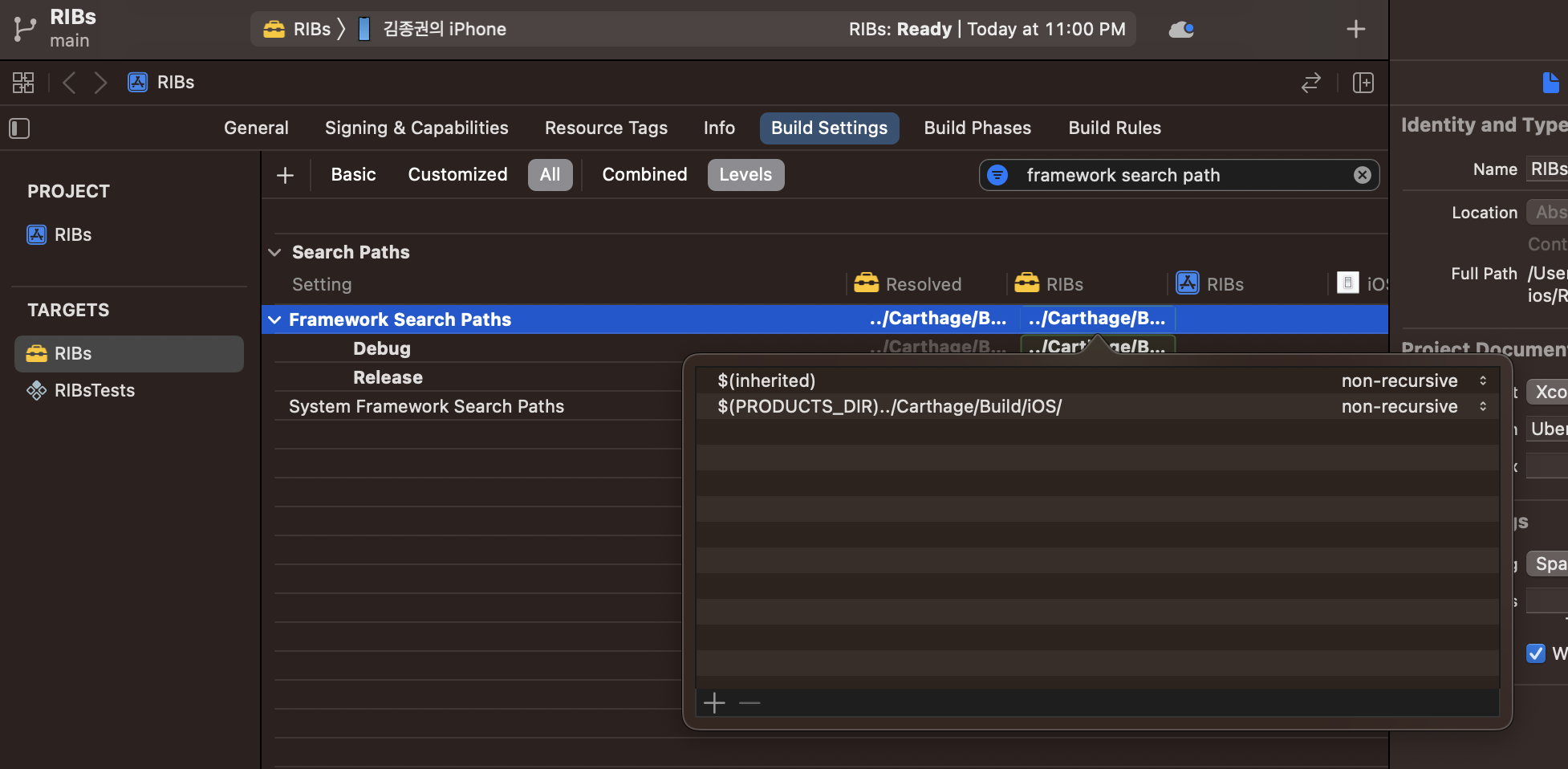Image resolution: width=1568 pixels, height=769 pixels.
Task: Click the RIBs target column header
Action: [1049, 285]
